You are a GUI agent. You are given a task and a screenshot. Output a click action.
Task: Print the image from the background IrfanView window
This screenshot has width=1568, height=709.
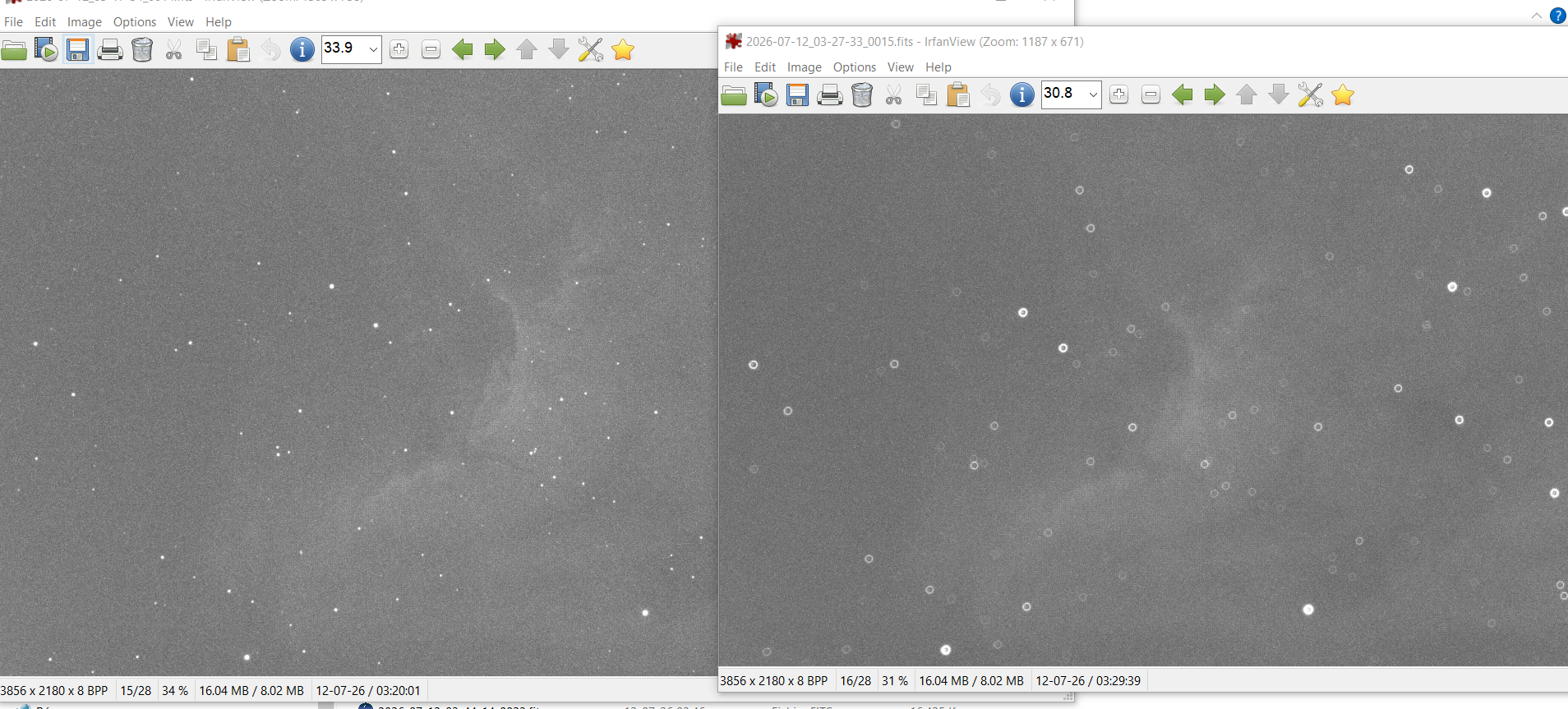click(x=110, y=50)
